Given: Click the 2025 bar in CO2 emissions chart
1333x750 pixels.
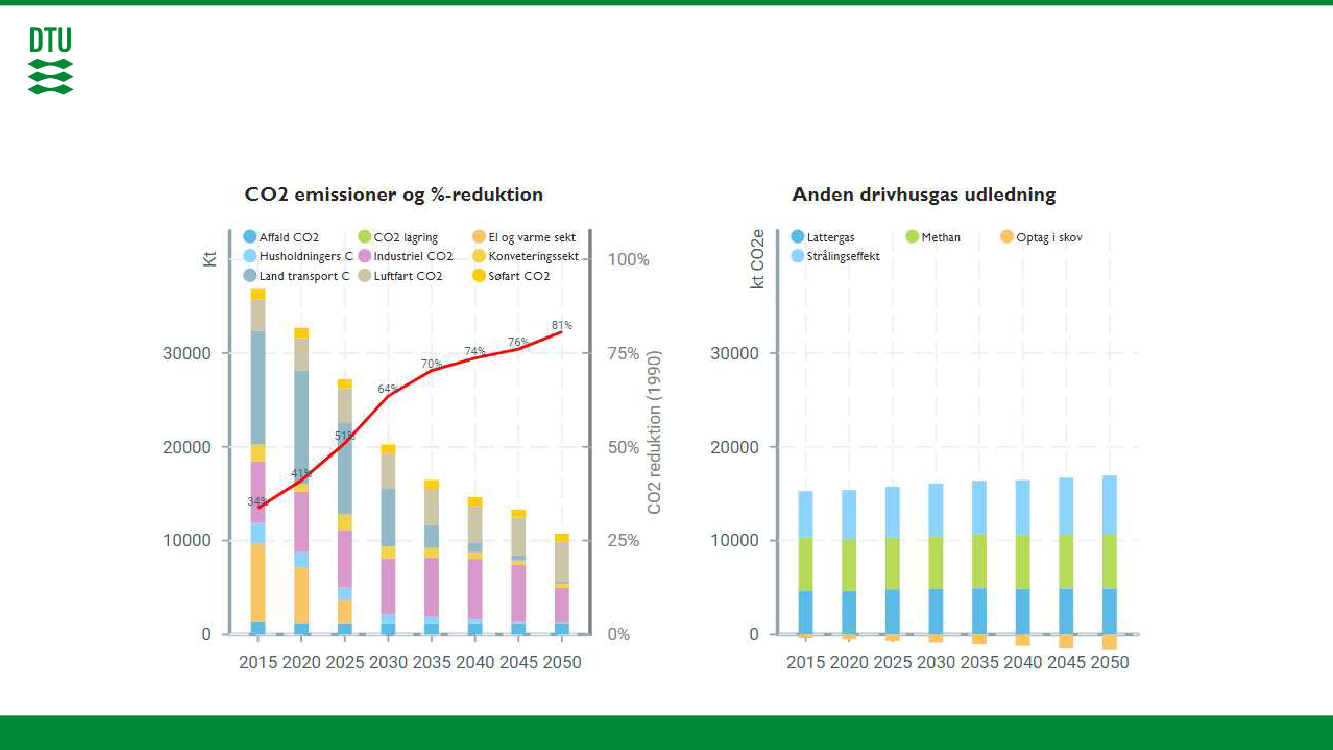Looking at the screenshot, I should pos(344,507).
